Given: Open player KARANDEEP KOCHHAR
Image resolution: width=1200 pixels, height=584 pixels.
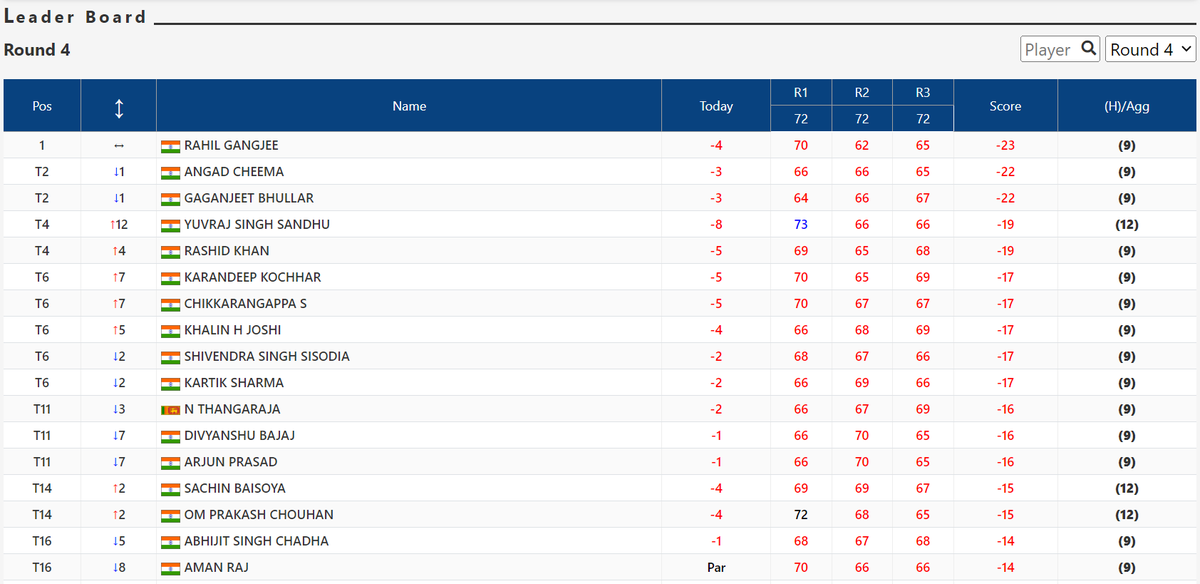Looking at the screenshot, I should click(x=253, y=278).
